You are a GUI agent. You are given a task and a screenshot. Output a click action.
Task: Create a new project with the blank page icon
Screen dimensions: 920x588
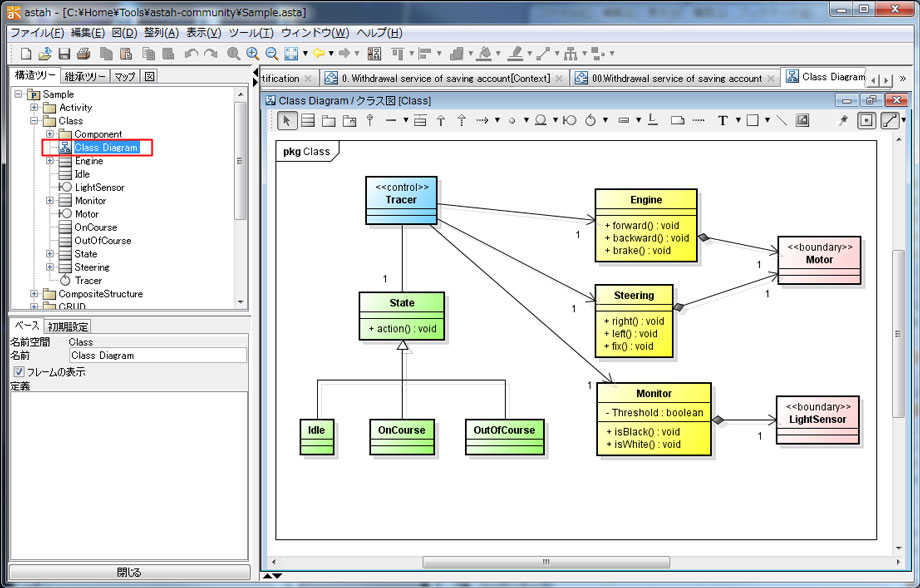[25, 54]
